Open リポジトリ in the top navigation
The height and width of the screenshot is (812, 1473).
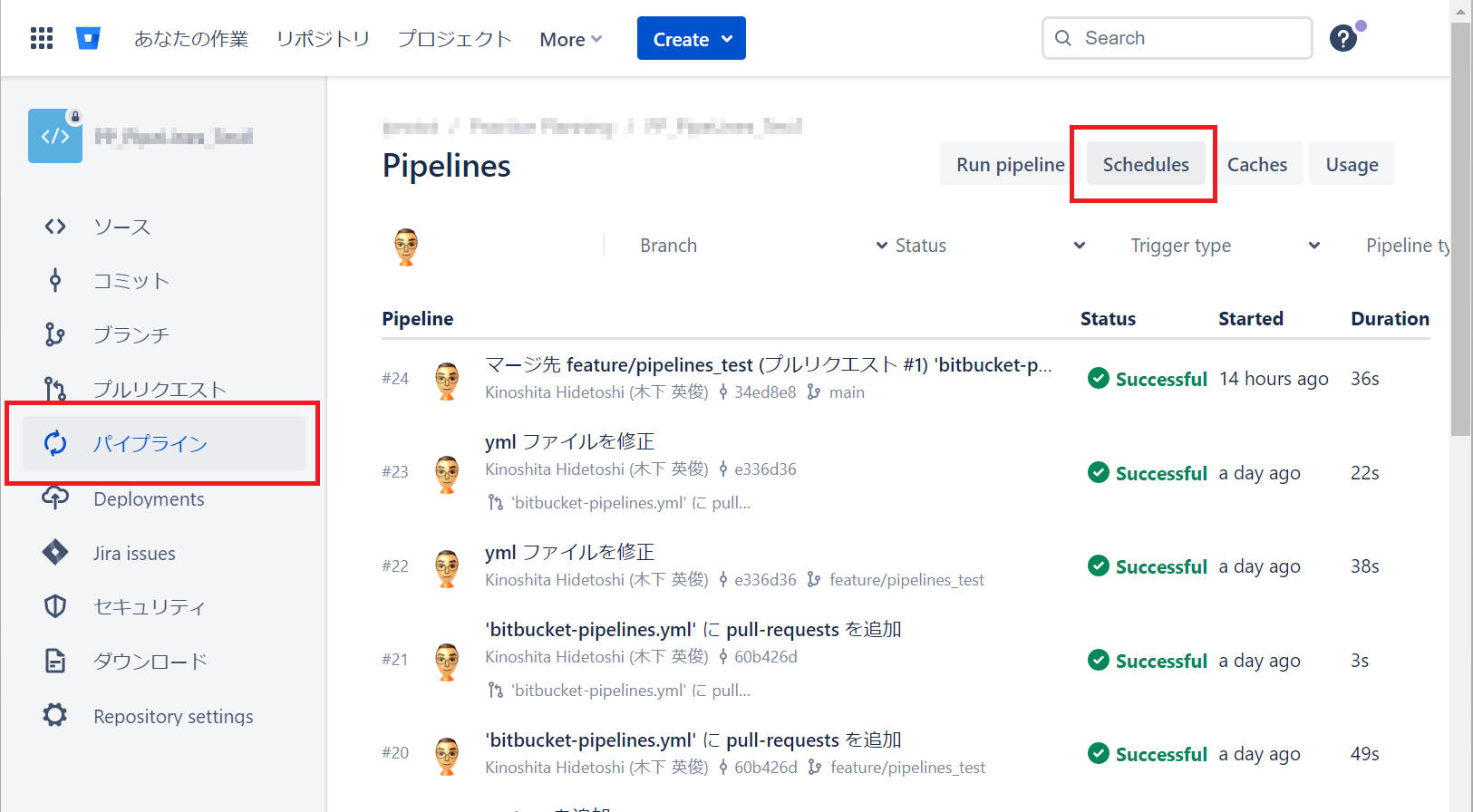[323, 39]
